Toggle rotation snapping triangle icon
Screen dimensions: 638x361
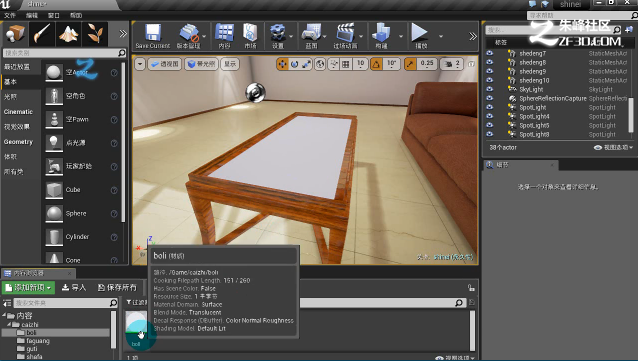tap(376, 64)
